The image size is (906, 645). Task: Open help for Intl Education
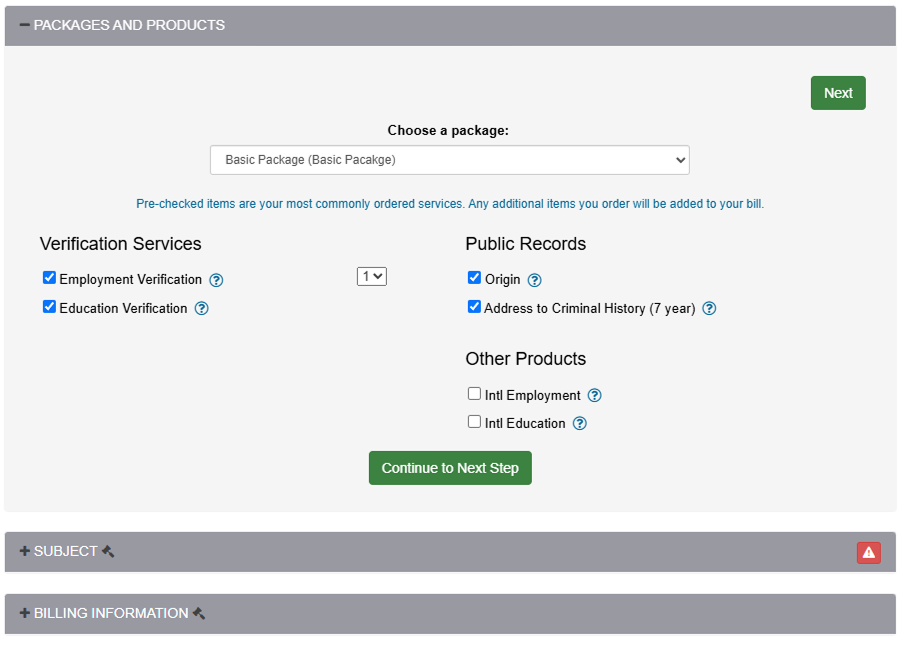(x=579, y=423)
